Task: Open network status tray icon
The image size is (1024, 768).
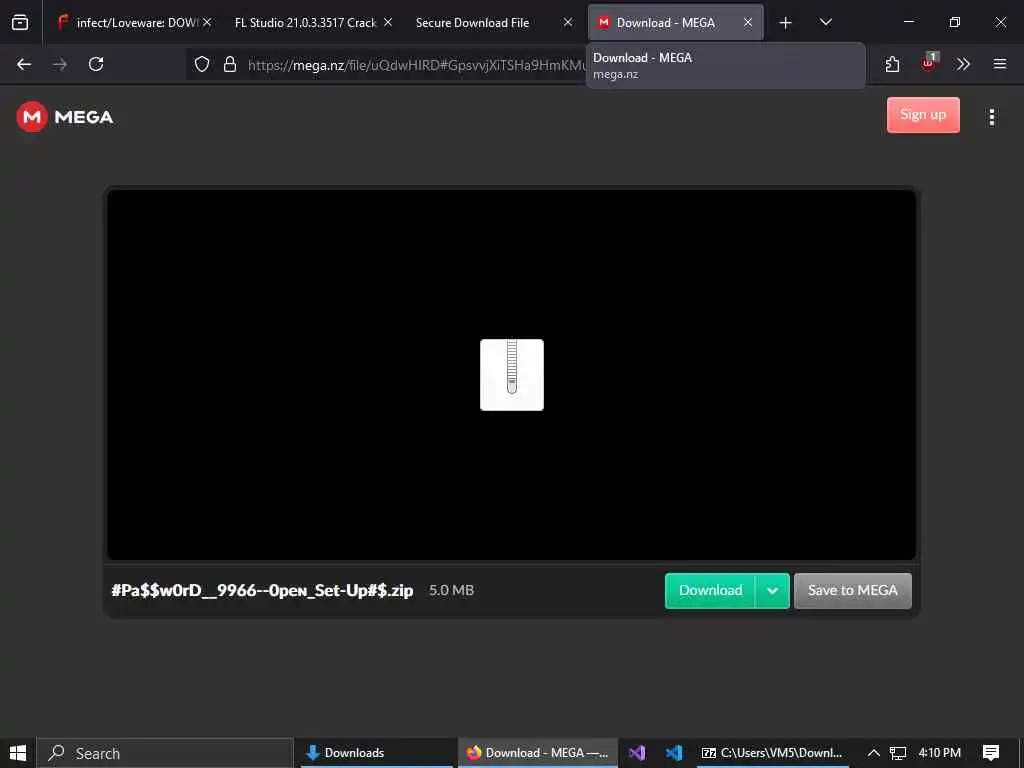Action: tap(898, 753)
